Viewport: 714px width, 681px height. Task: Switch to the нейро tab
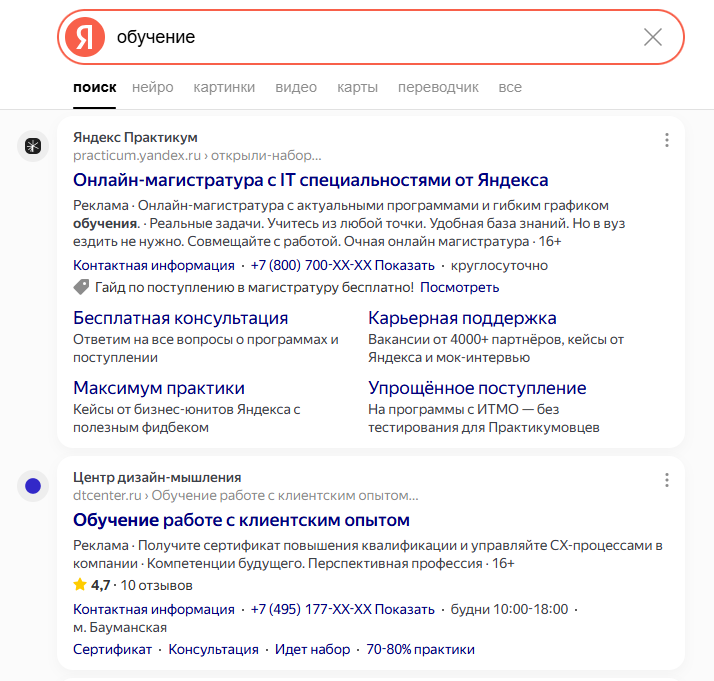tap(153, 87)
